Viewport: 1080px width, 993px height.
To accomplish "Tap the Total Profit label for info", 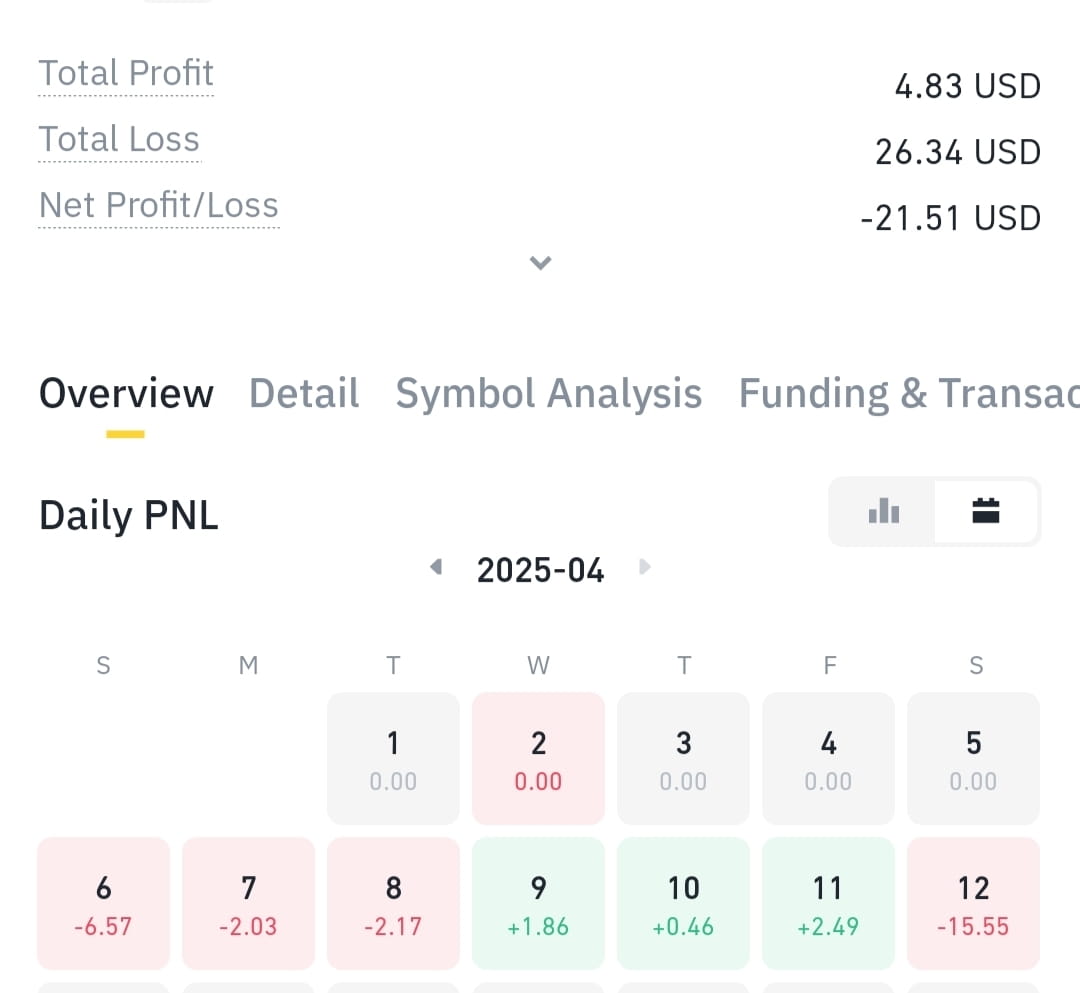I will point(126,73).
